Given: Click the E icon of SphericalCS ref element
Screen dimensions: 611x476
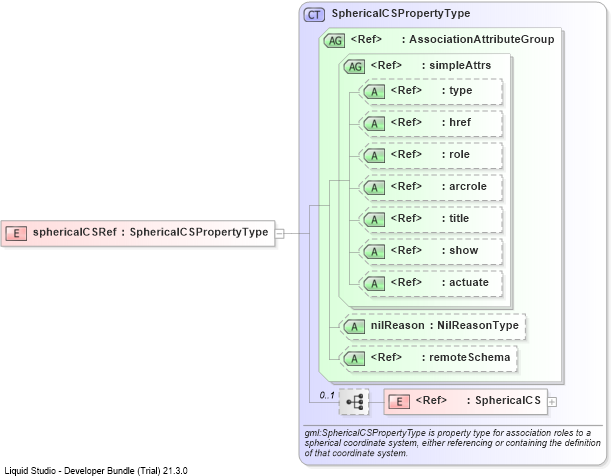Looking at the screenshot, I should coord(399,402).
